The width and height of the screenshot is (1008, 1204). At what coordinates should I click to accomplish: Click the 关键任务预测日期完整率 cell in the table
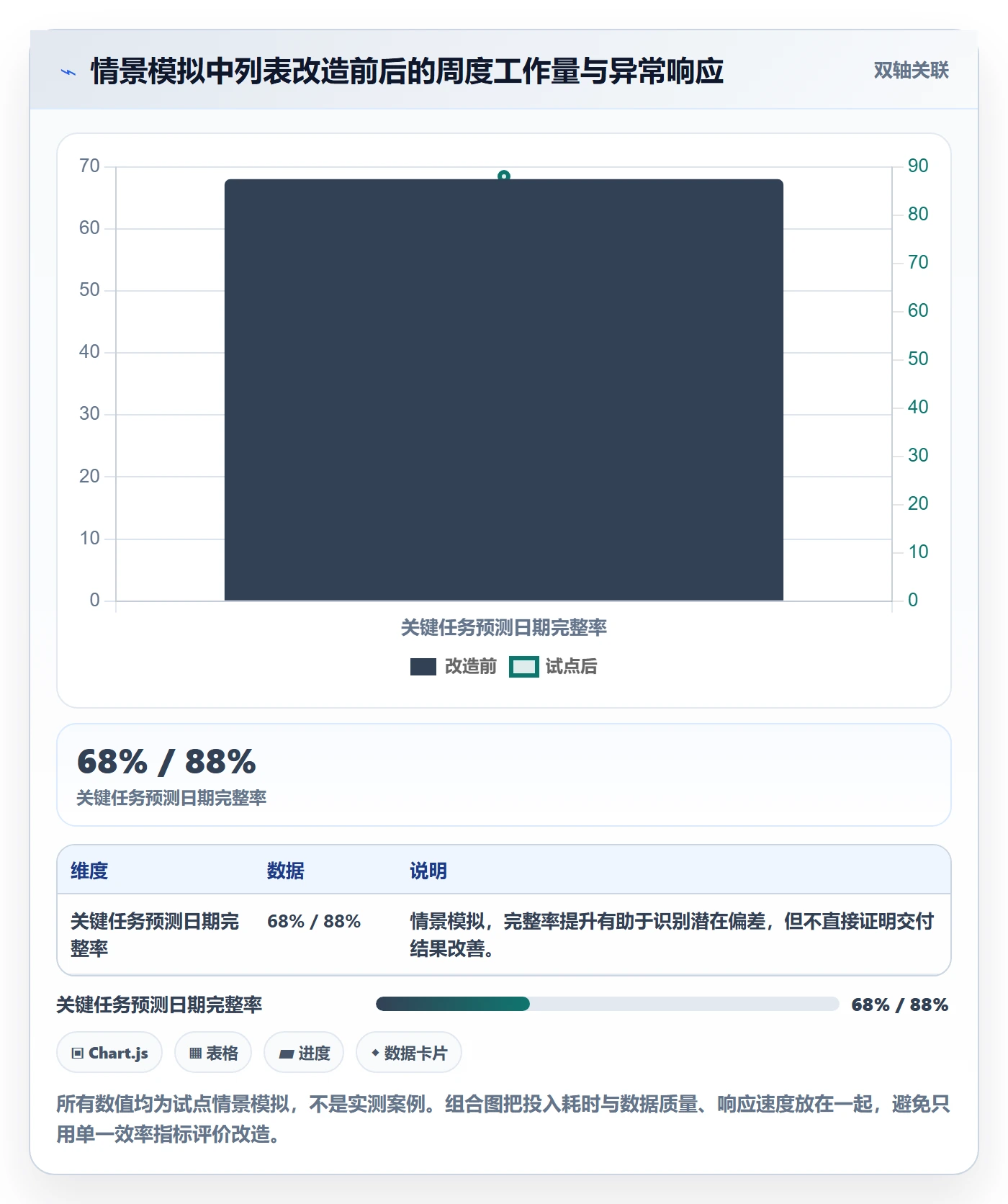[x=155, y=935]
